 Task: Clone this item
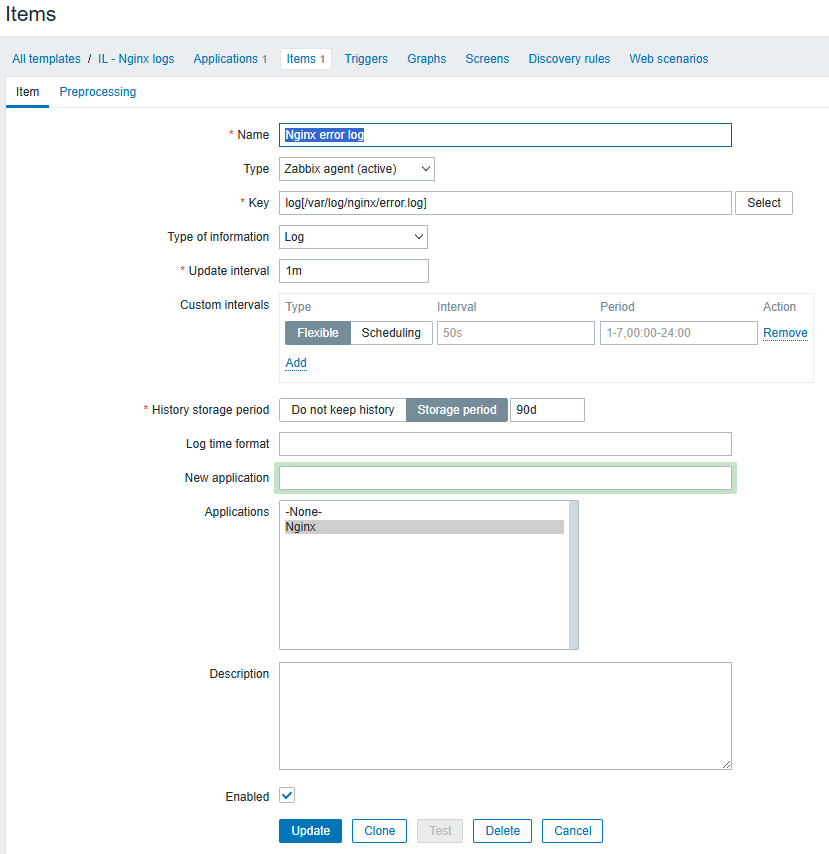[379, 830]
